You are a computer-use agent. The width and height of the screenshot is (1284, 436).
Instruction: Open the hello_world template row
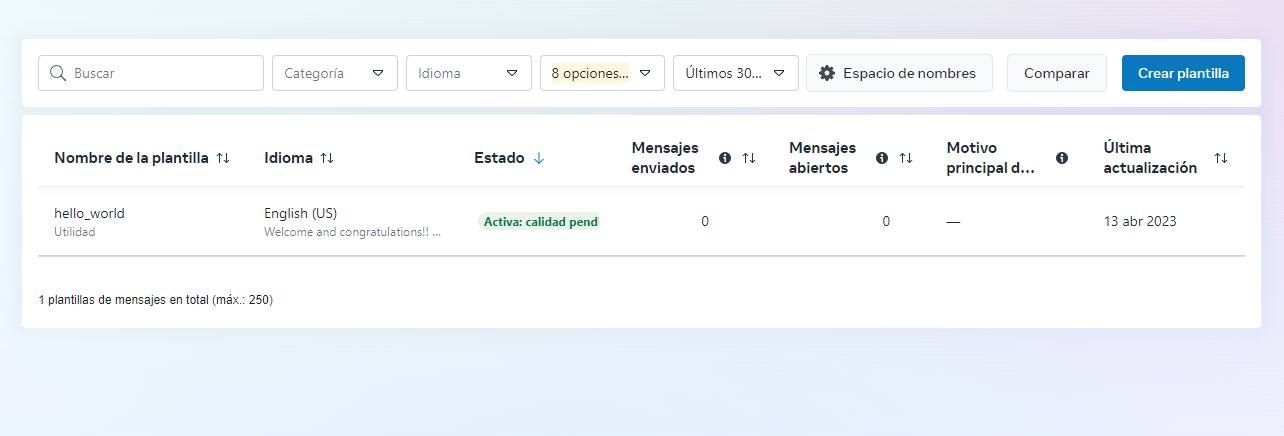tap(90, 213)
